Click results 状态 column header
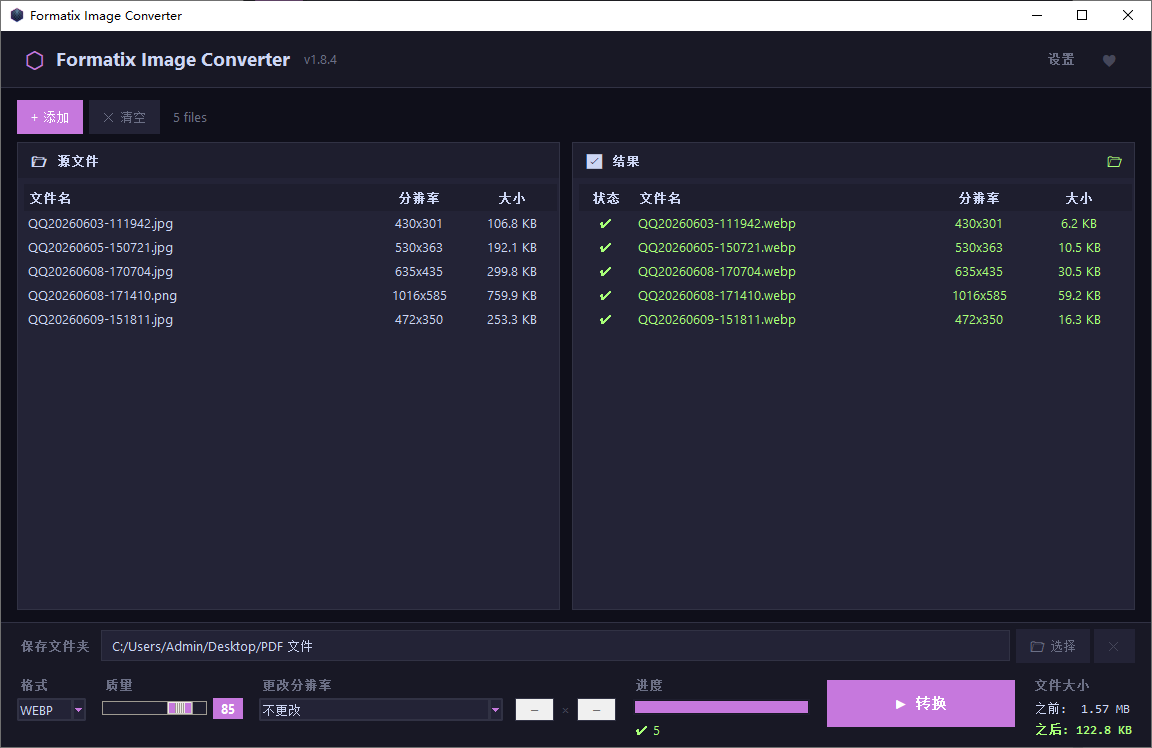The image size is (1152, 748). [x=606, y=198]
